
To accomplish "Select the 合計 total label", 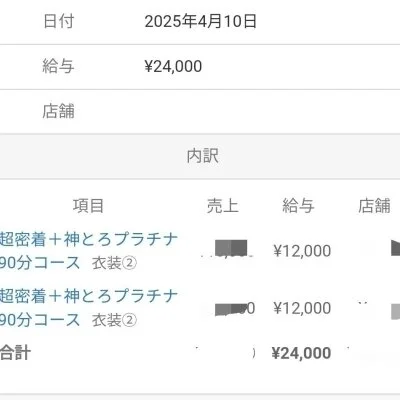I will point(15,353).
